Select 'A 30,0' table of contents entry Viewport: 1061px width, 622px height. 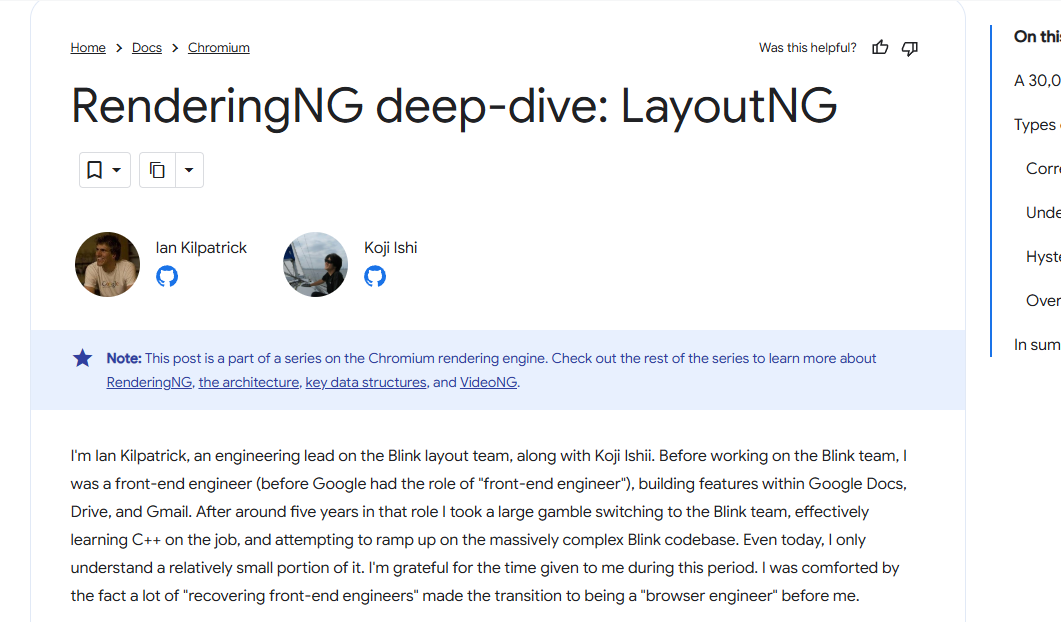pyautogui.click(x=1037, y=81)
